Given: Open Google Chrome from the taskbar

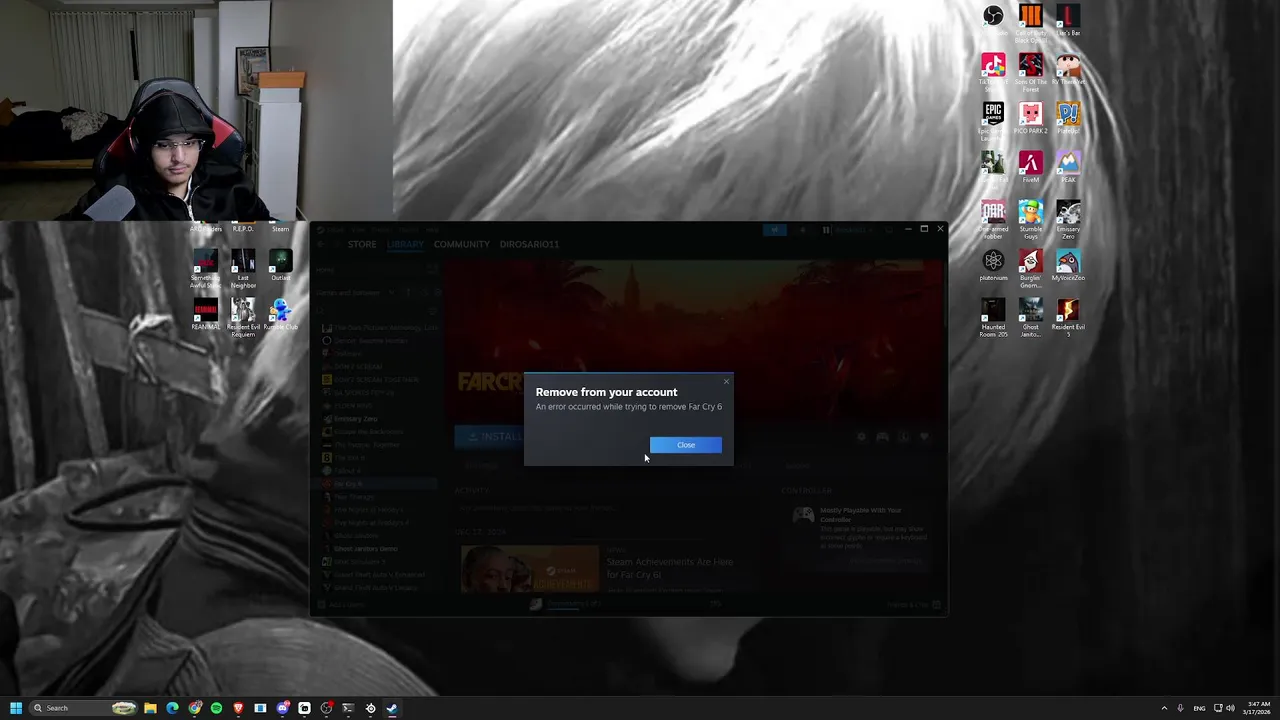Looking at the screenshot, I should 194,708.
